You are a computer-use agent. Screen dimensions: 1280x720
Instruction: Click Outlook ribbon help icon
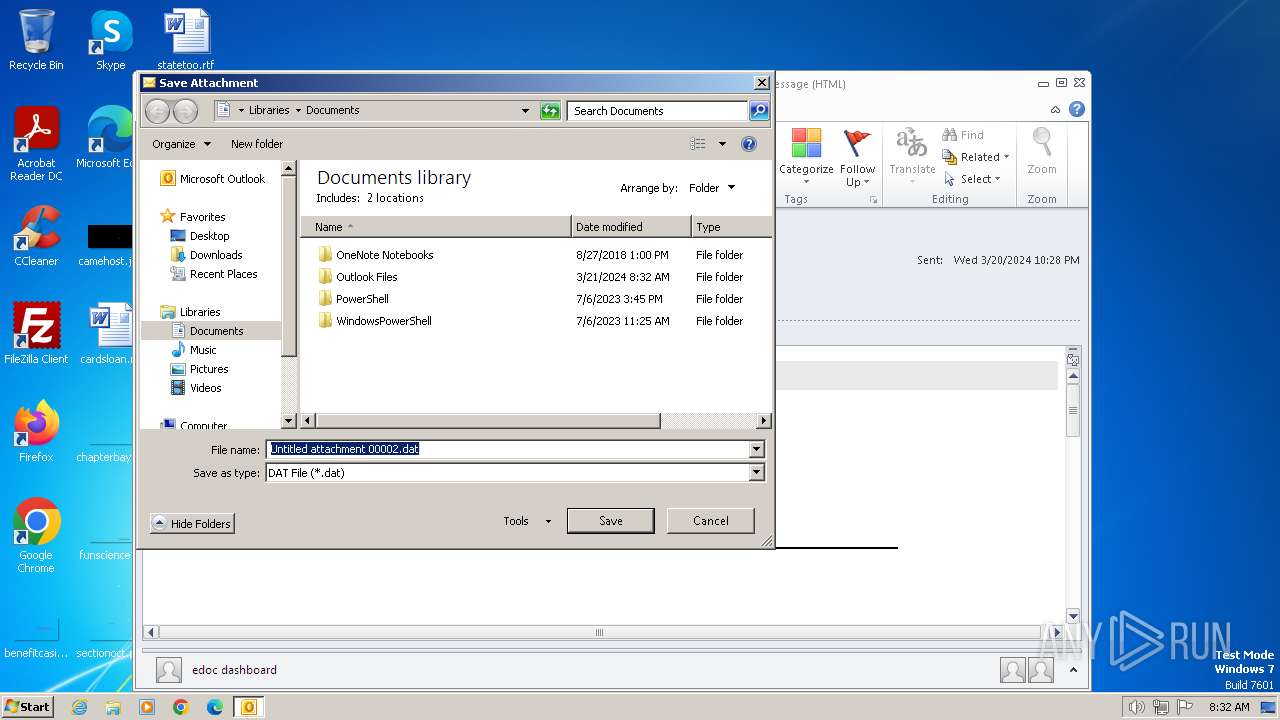point(1077,109)
